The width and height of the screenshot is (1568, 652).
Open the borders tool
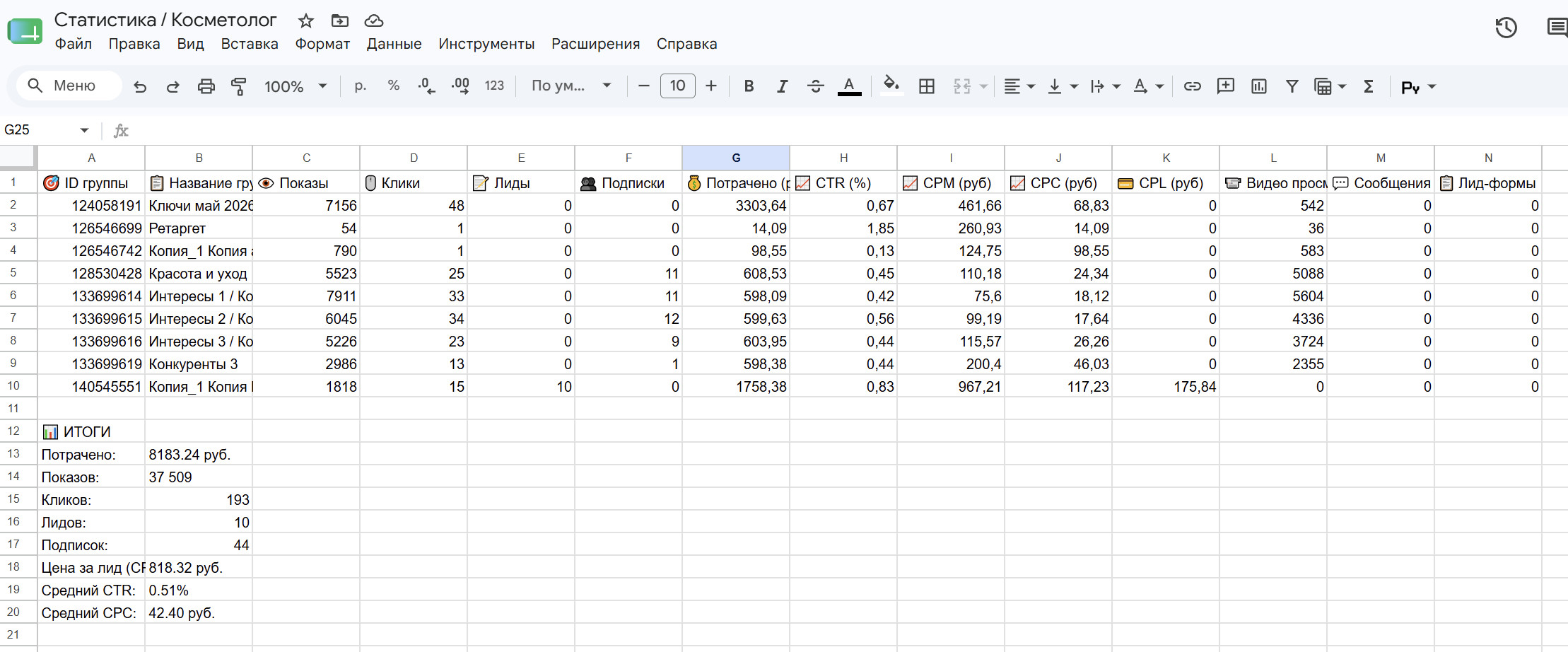[926, 86]
